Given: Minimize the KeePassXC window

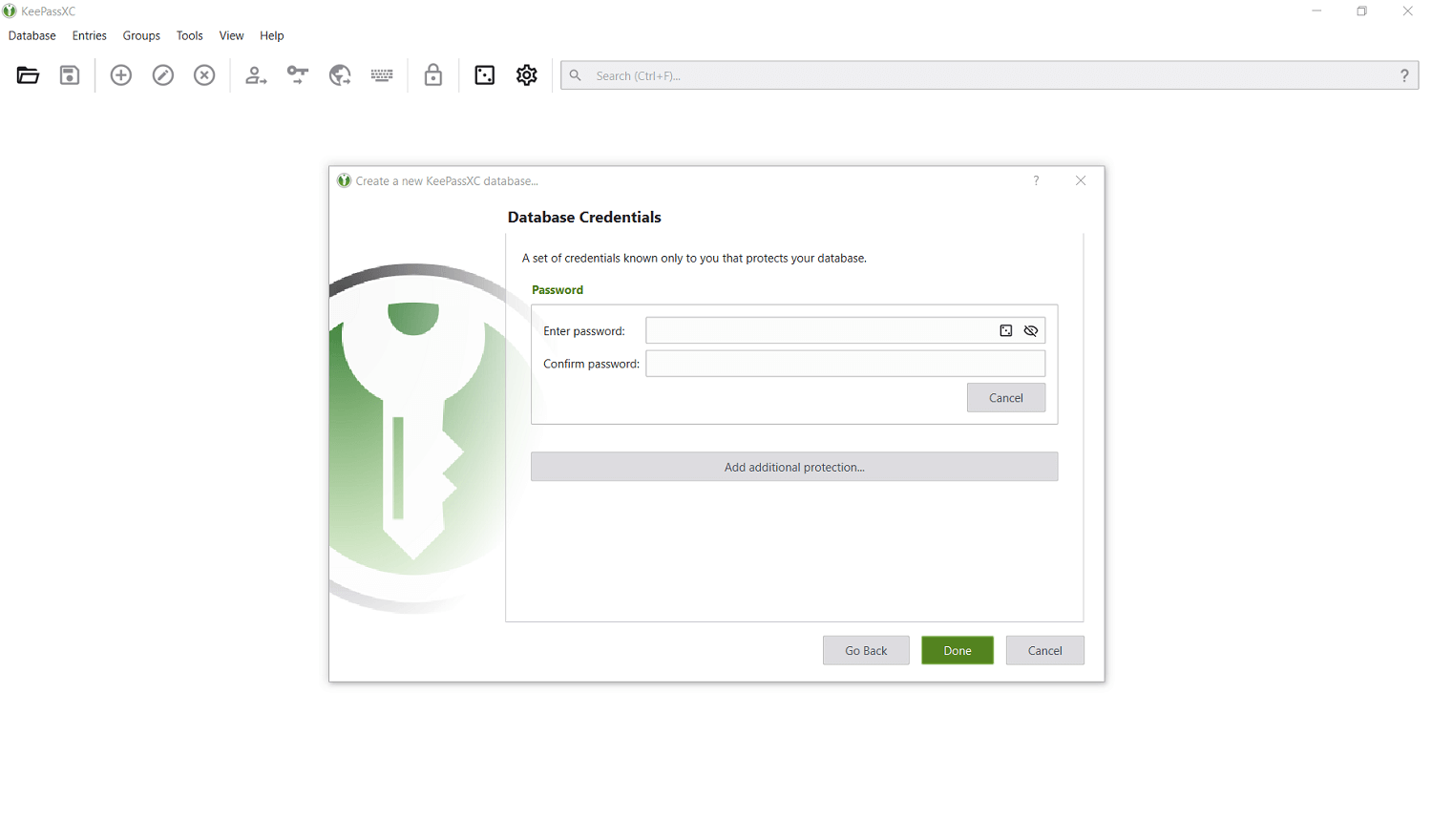Looking at the screenshot, I should (1316, 11).
